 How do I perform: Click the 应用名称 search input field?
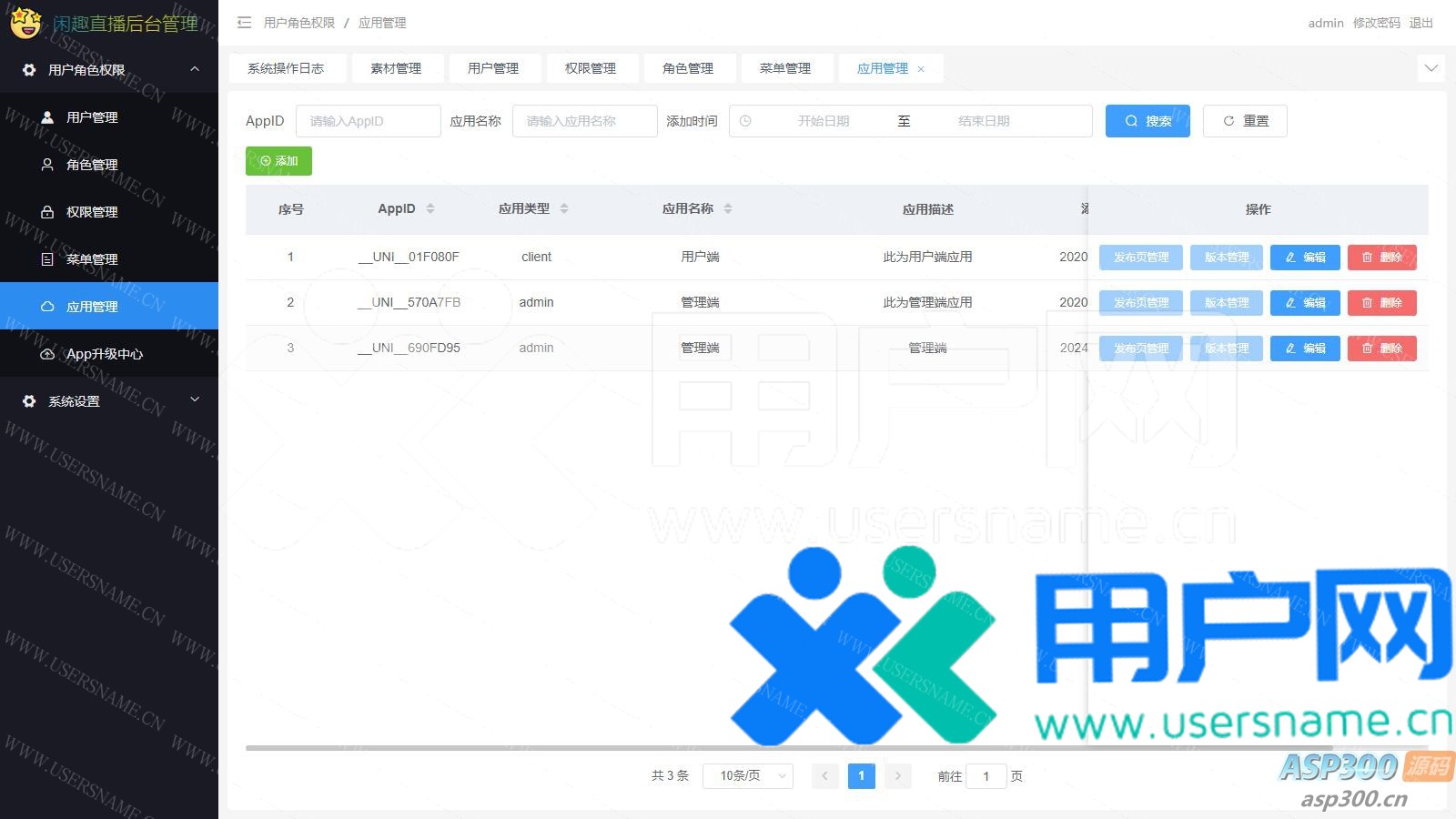click(x=585, y=121)
